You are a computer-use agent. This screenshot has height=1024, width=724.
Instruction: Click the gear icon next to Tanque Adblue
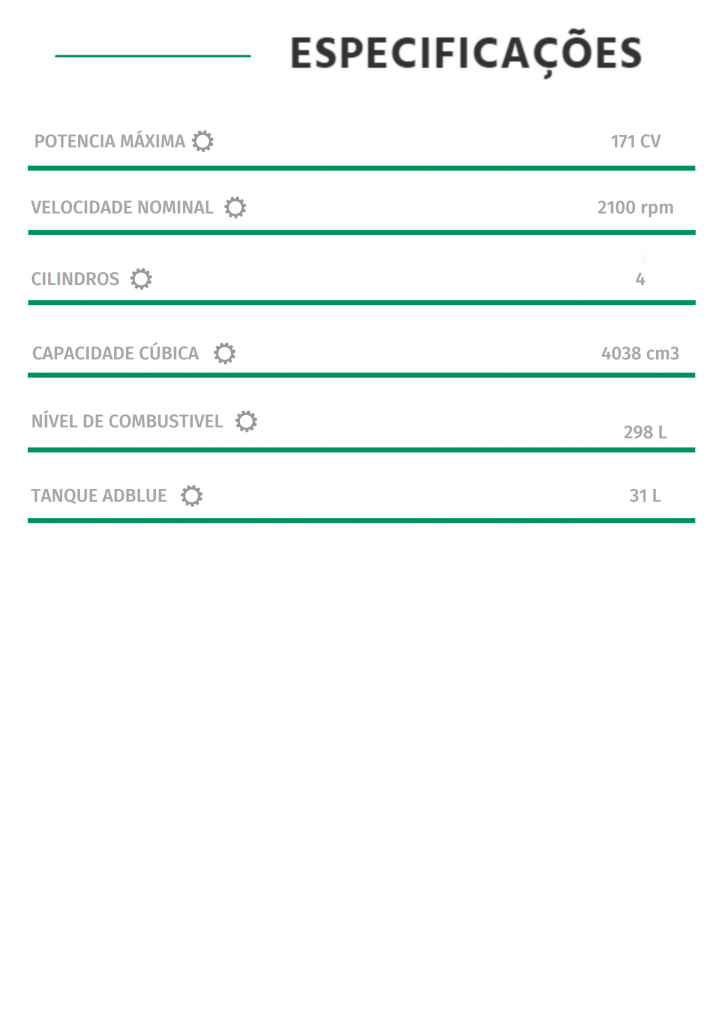[191, 496]
